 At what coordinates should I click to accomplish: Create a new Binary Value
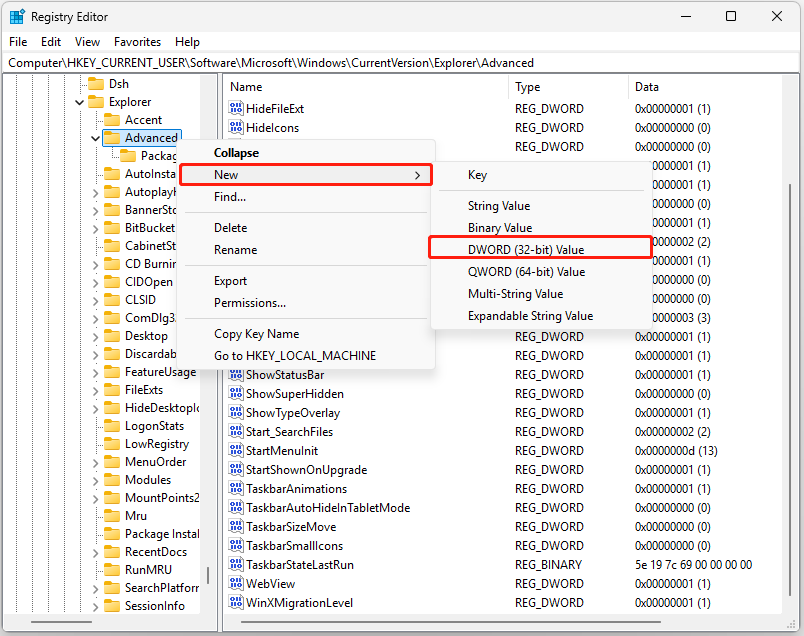click(x=541, y=228)
